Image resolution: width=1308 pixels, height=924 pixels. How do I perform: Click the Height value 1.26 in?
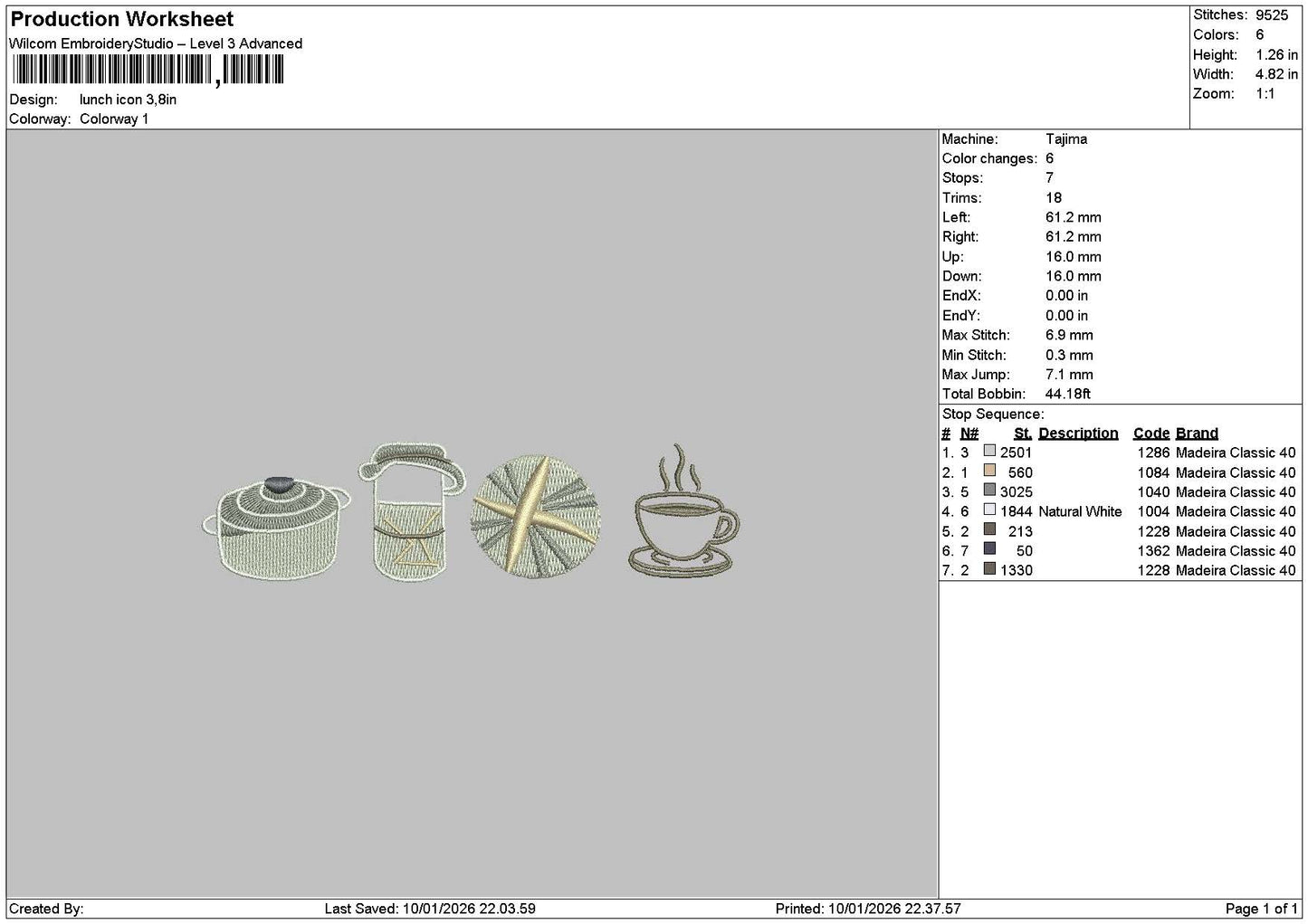[1276, 54]
